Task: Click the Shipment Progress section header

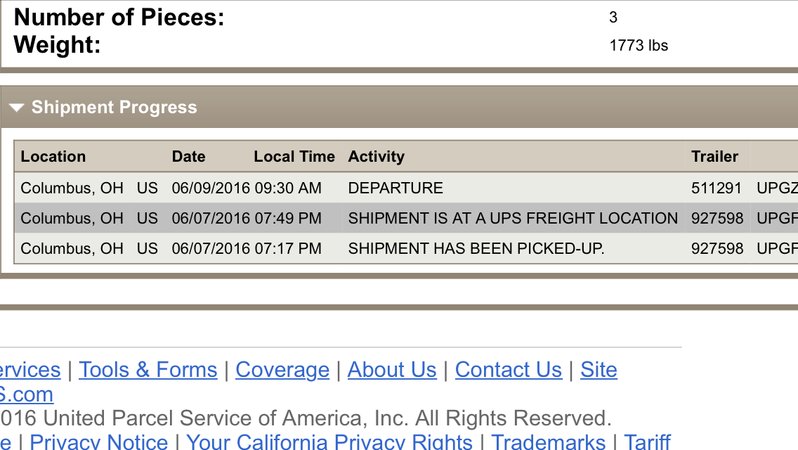Action: coord(399,107)
